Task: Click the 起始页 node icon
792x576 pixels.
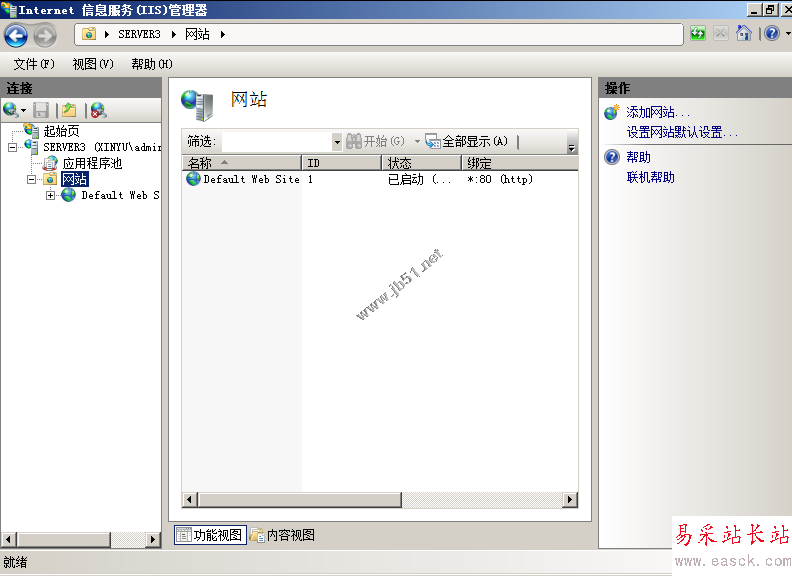Action: tap(31, 131)
